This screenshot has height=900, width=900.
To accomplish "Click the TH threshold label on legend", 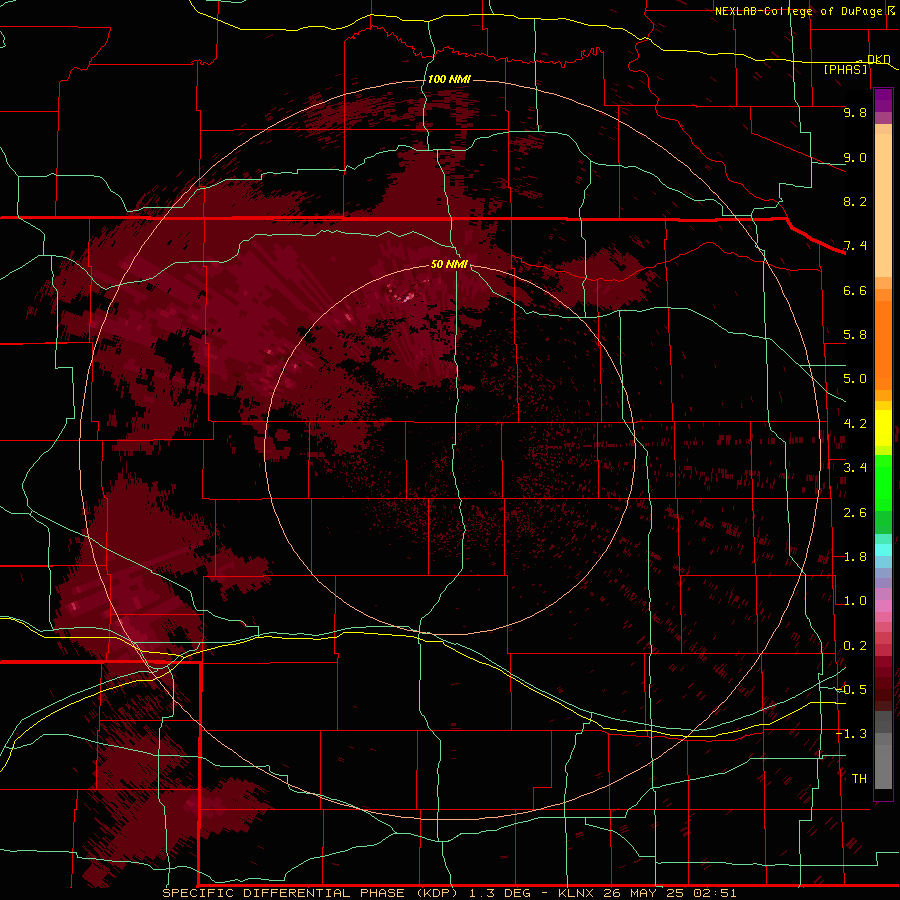I will pos(859,779).
